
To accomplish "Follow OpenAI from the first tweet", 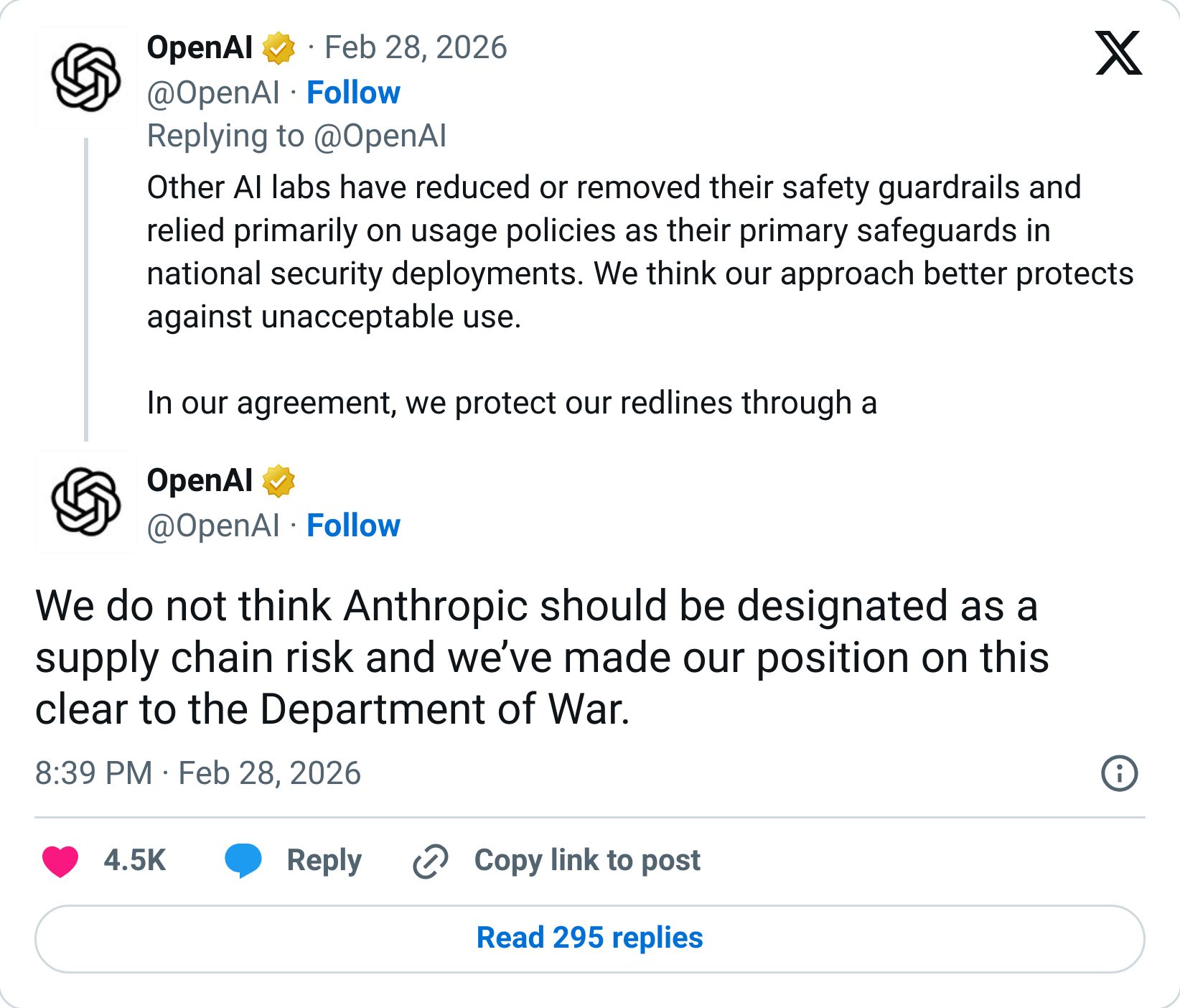I will (353, 92).
